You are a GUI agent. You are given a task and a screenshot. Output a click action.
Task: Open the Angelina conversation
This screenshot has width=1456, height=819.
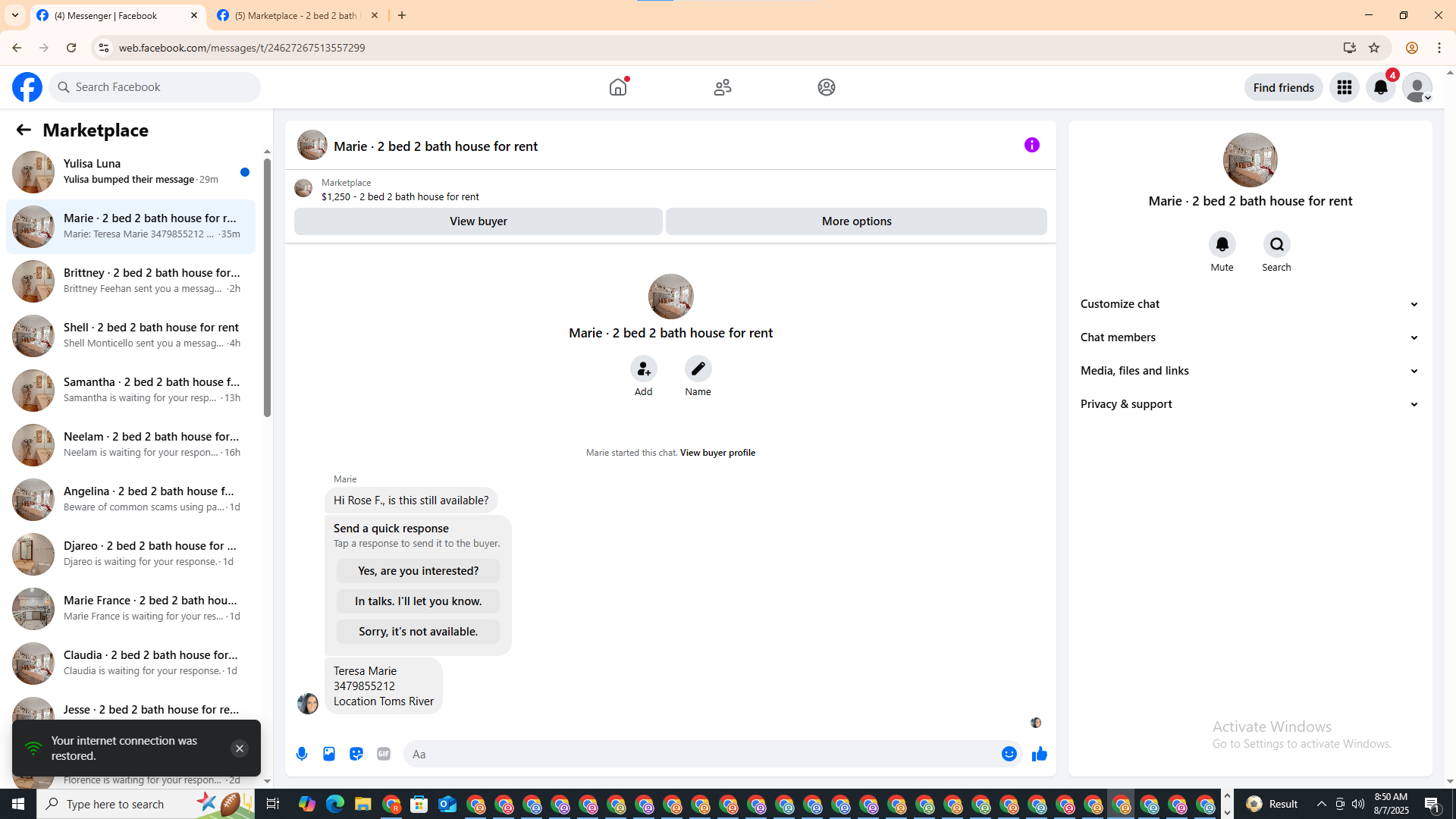[x=130, y=500]
